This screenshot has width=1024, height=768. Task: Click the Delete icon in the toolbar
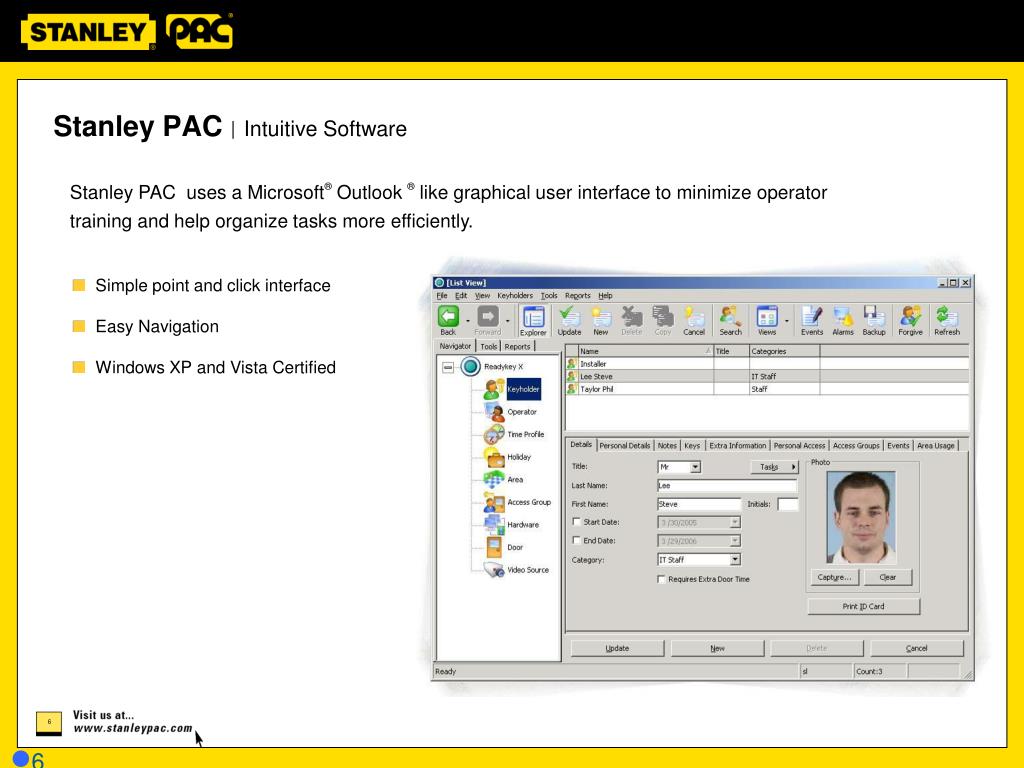(632, 317)
